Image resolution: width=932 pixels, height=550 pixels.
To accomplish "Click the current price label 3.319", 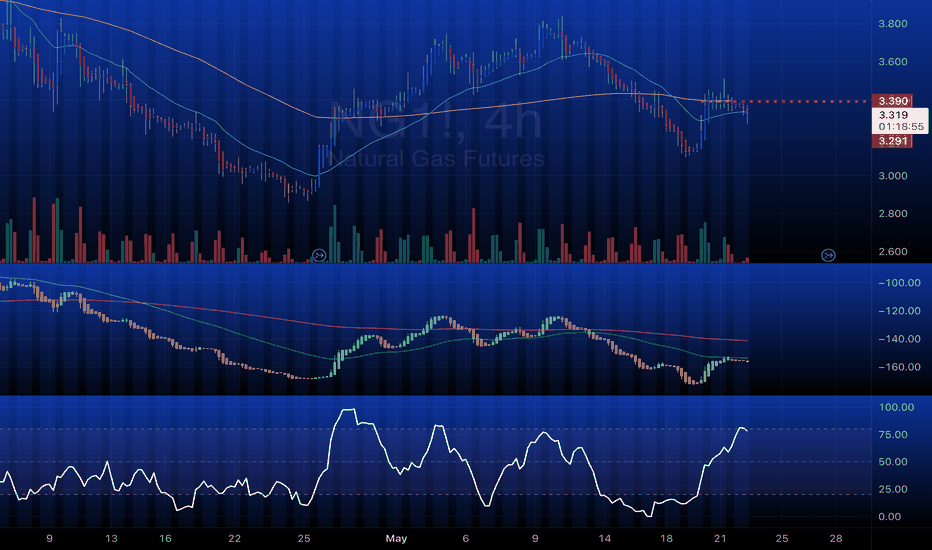I will 893,115.
